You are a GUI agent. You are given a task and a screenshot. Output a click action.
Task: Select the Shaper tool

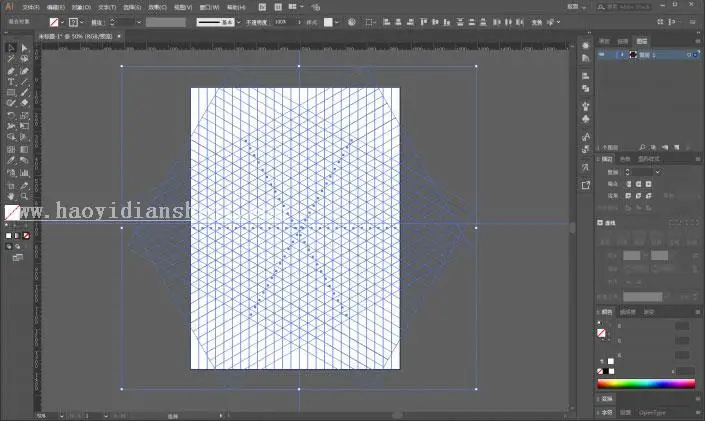(x=11, y=103)
